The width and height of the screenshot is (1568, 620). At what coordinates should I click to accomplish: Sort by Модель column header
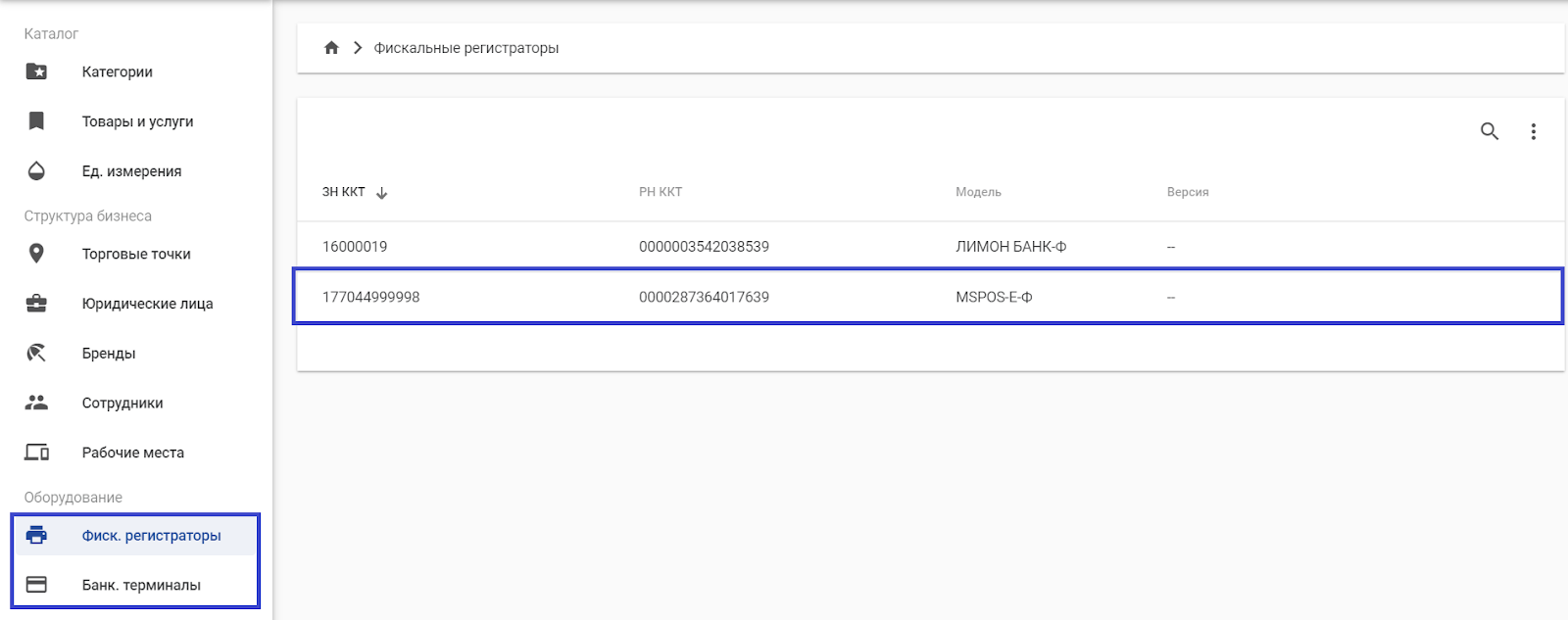pos(978,192)
